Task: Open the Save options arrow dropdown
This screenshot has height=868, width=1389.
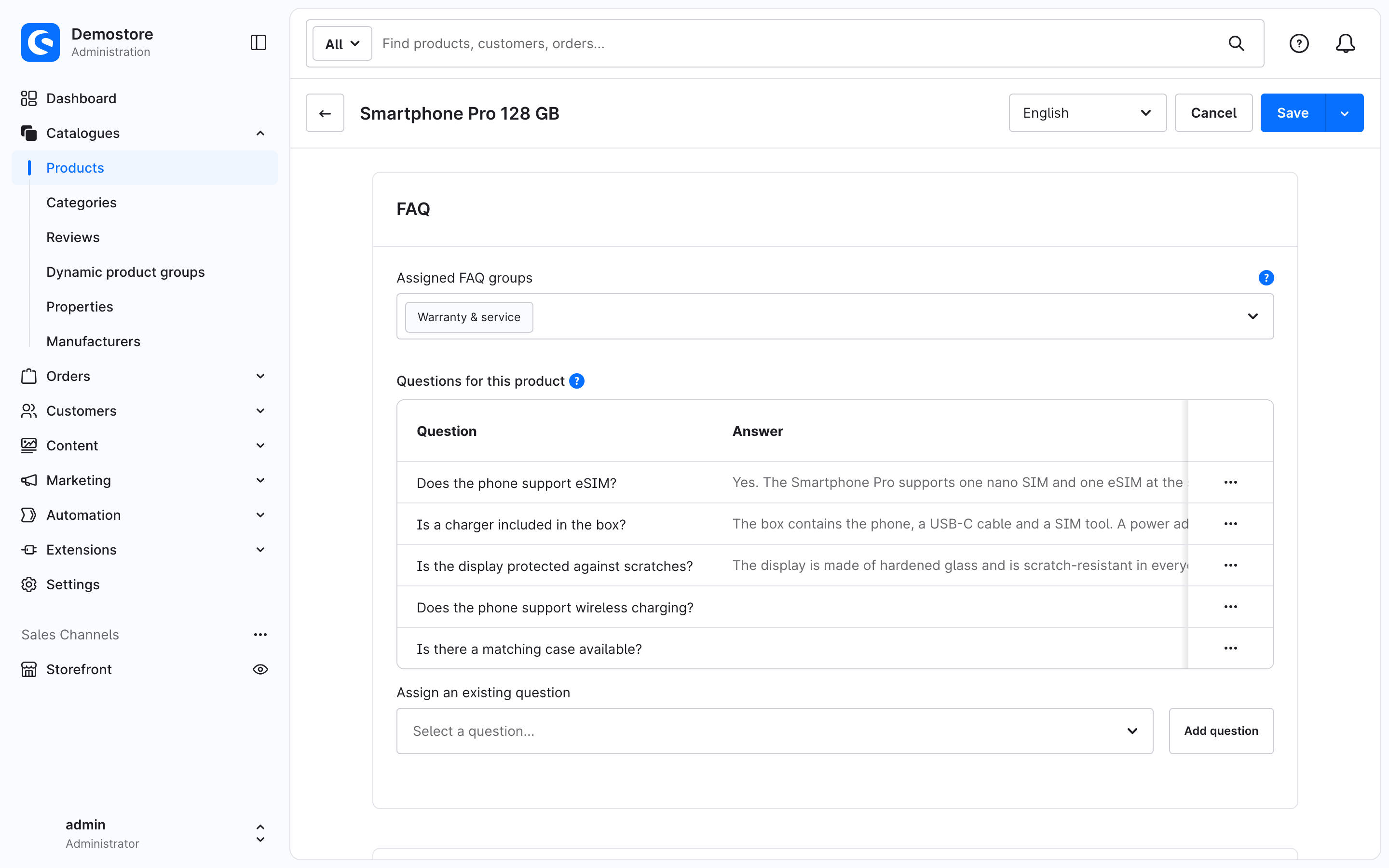Action: (1344, 113)
